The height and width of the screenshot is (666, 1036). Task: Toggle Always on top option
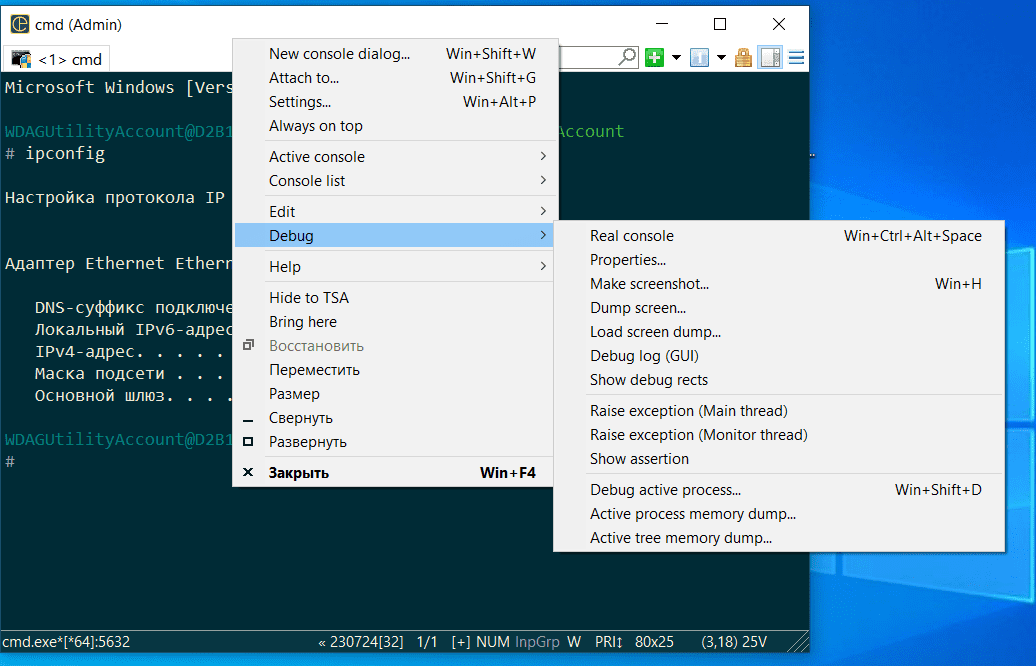395,126
